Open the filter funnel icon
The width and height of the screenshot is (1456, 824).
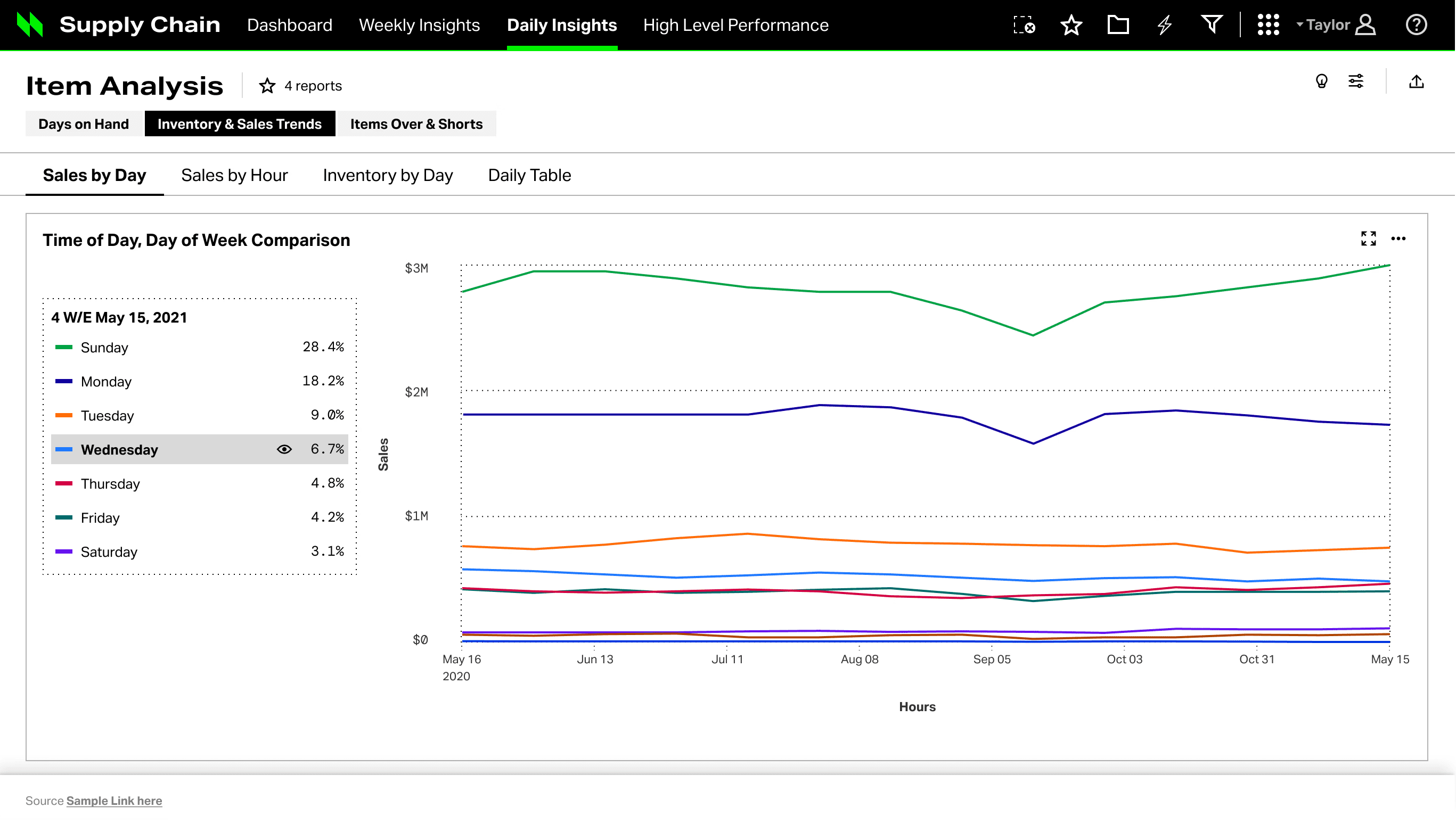1211,25
